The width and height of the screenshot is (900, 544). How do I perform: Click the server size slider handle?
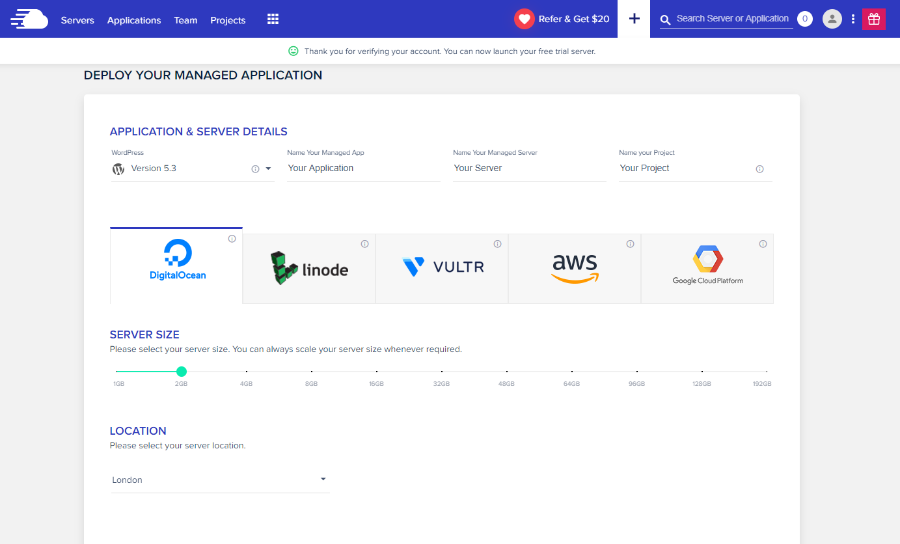[x=181, y=371]
